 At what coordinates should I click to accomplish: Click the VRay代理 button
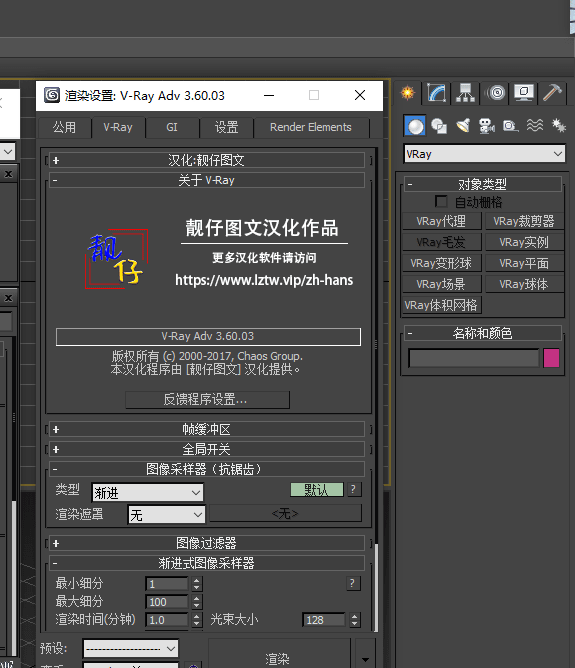click(x=441, y=221)
